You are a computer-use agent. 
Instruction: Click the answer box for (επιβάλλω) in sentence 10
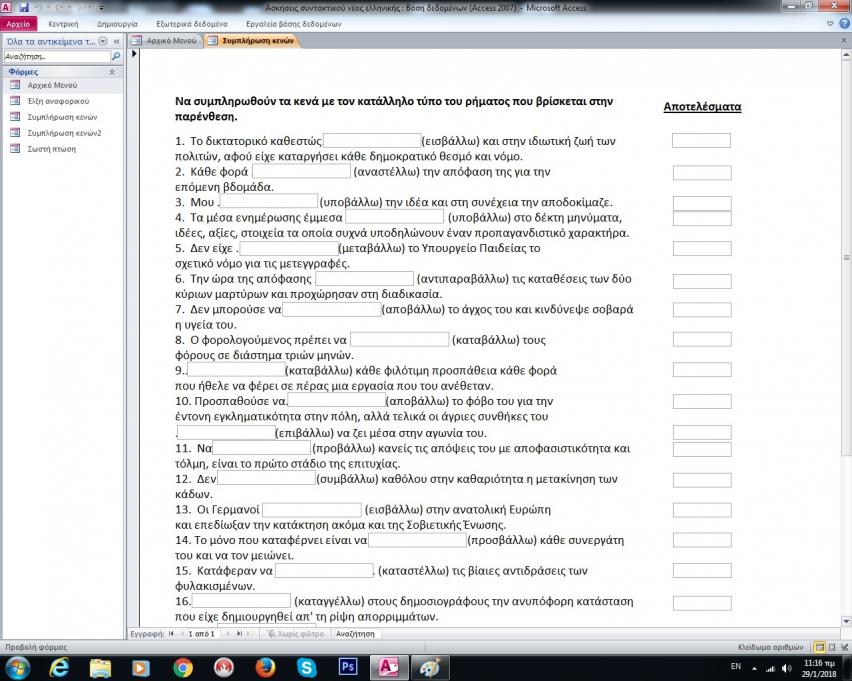[x=226, y=433]
